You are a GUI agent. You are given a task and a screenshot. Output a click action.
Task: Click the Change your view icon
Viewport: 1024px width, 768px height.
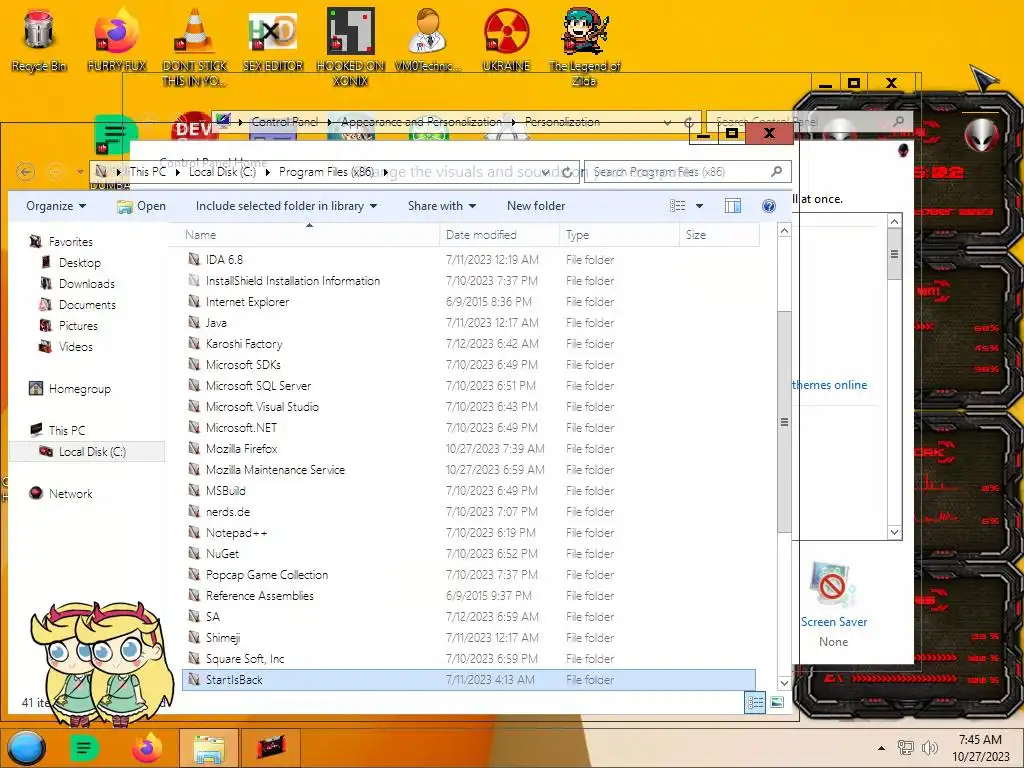(677, 206)
